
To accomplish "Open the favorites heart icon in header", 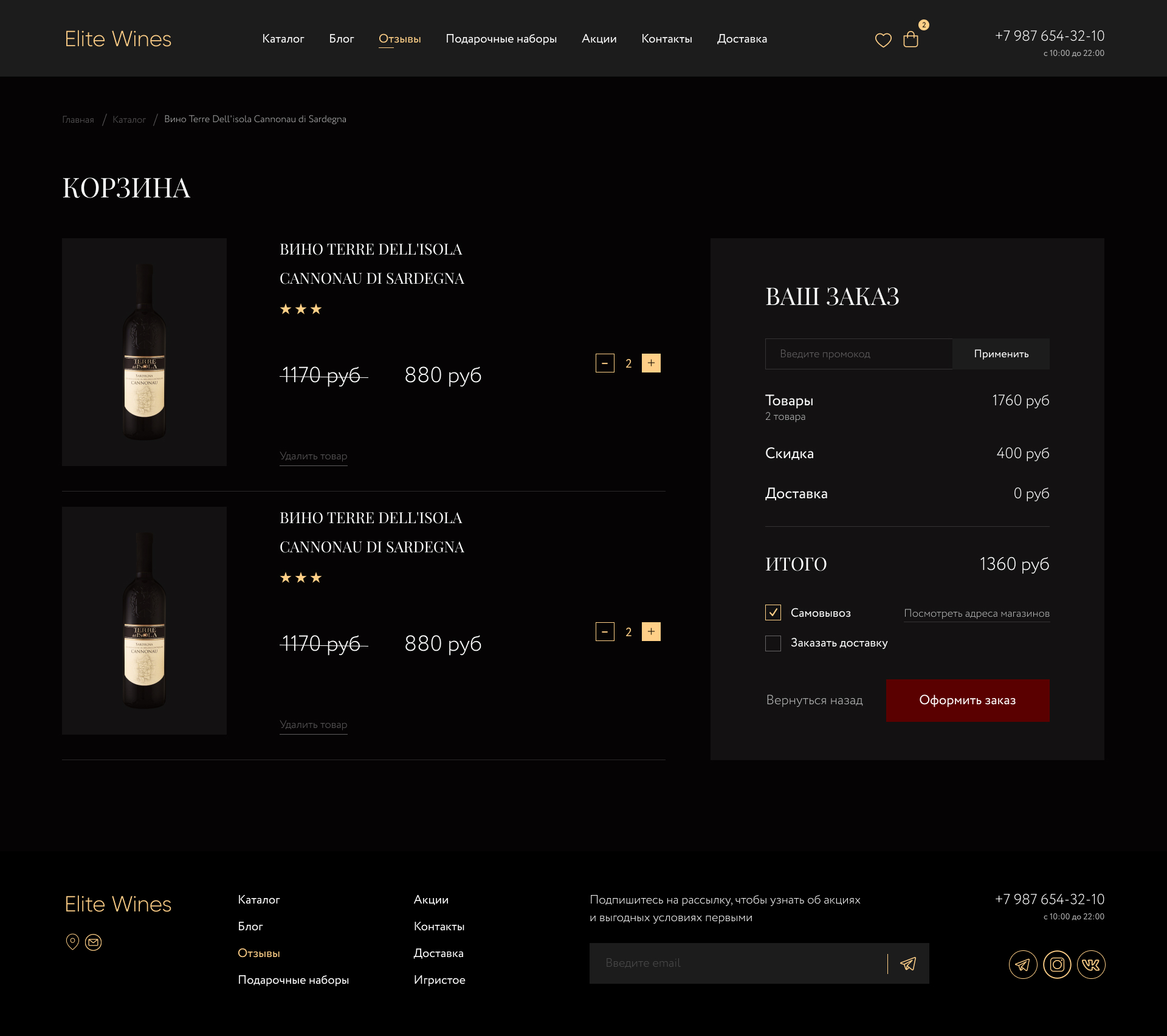I will 883,40.
